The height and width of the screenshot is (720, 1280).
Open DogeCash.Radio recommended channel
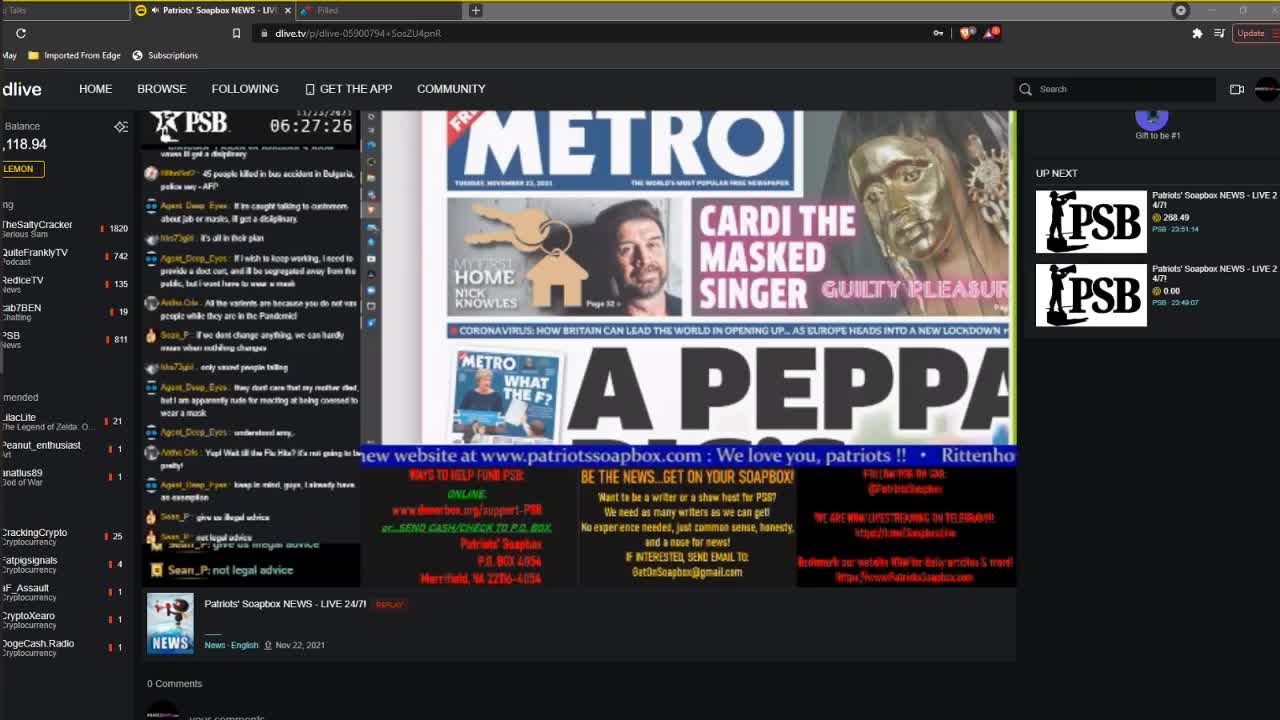pos(65,648)
